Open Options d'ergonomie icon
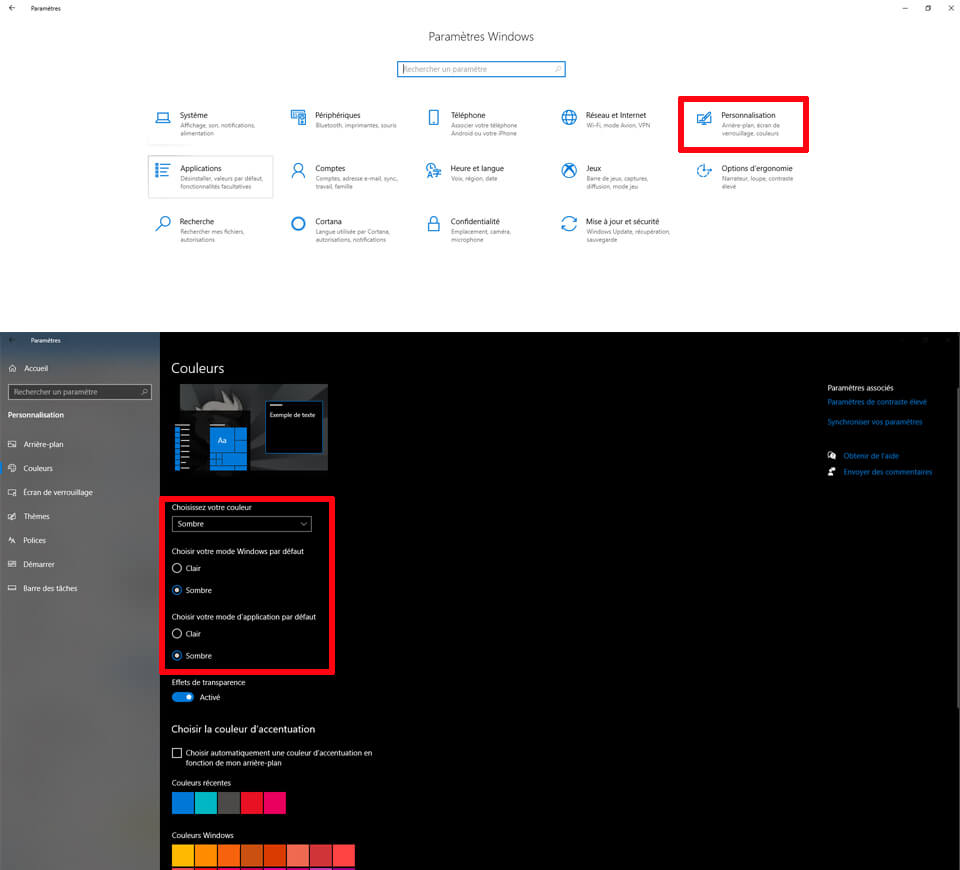The height and width of the screenshot is (870, 960). pyautogui.click(x=704, y=171)
